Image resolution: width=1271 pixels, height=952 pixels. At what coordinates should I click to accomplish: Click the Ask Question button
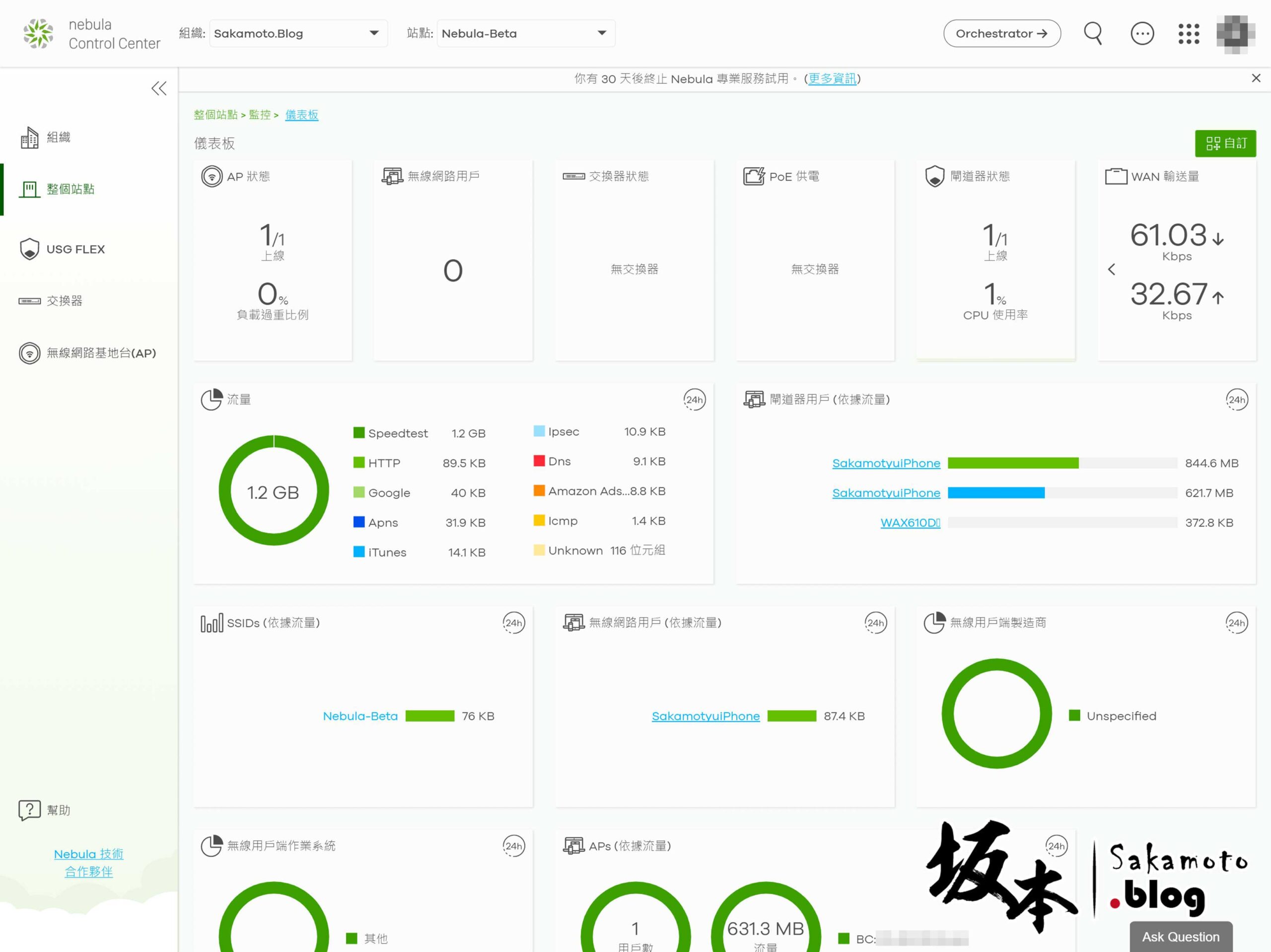[1181, 937]
